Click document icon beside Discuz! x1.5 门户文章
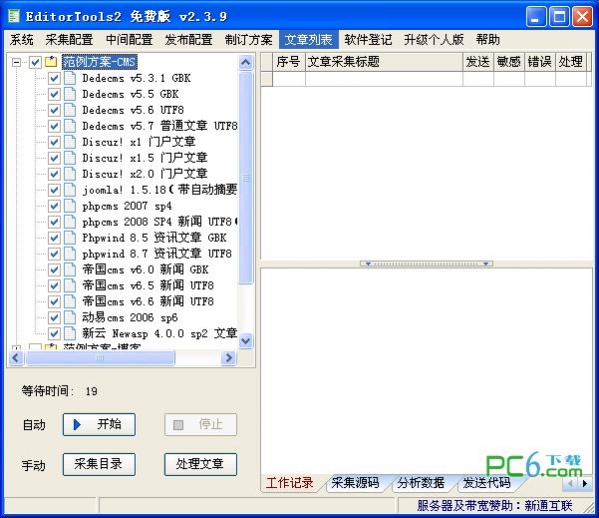 tap(70, 158)
